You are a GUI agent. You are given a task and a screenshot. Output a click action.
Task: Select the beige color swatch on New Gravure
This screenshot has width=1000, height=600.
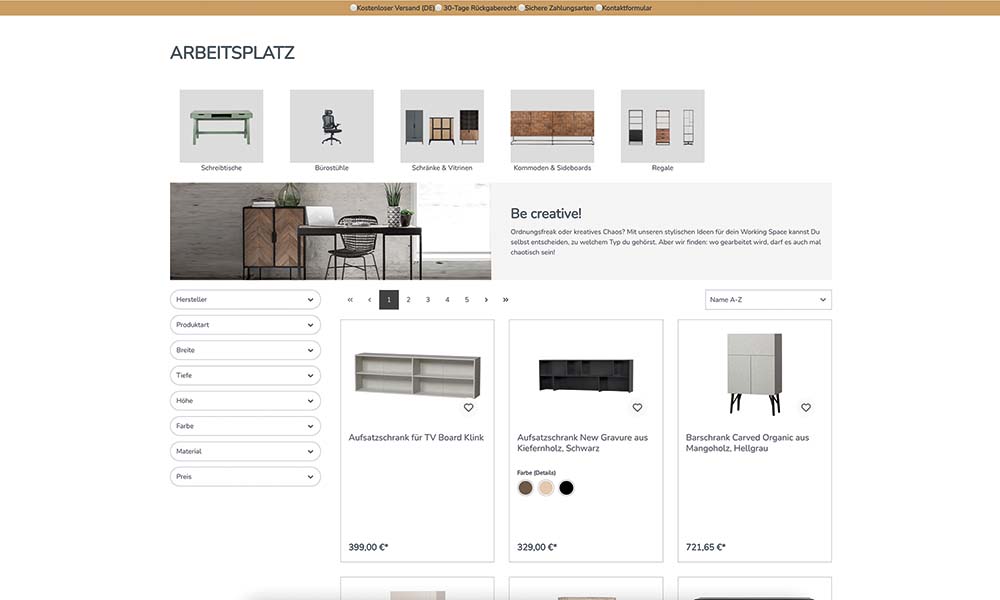coord(546,488)
